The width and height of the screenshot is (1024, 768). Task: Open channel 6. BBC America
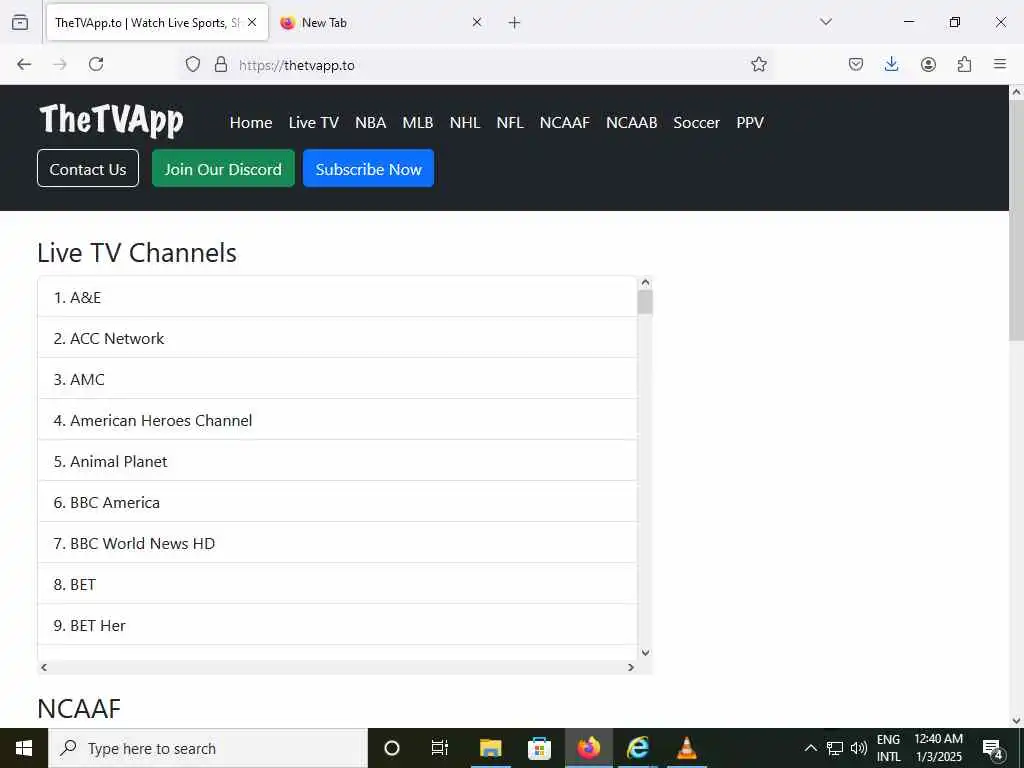click(338, 502)
